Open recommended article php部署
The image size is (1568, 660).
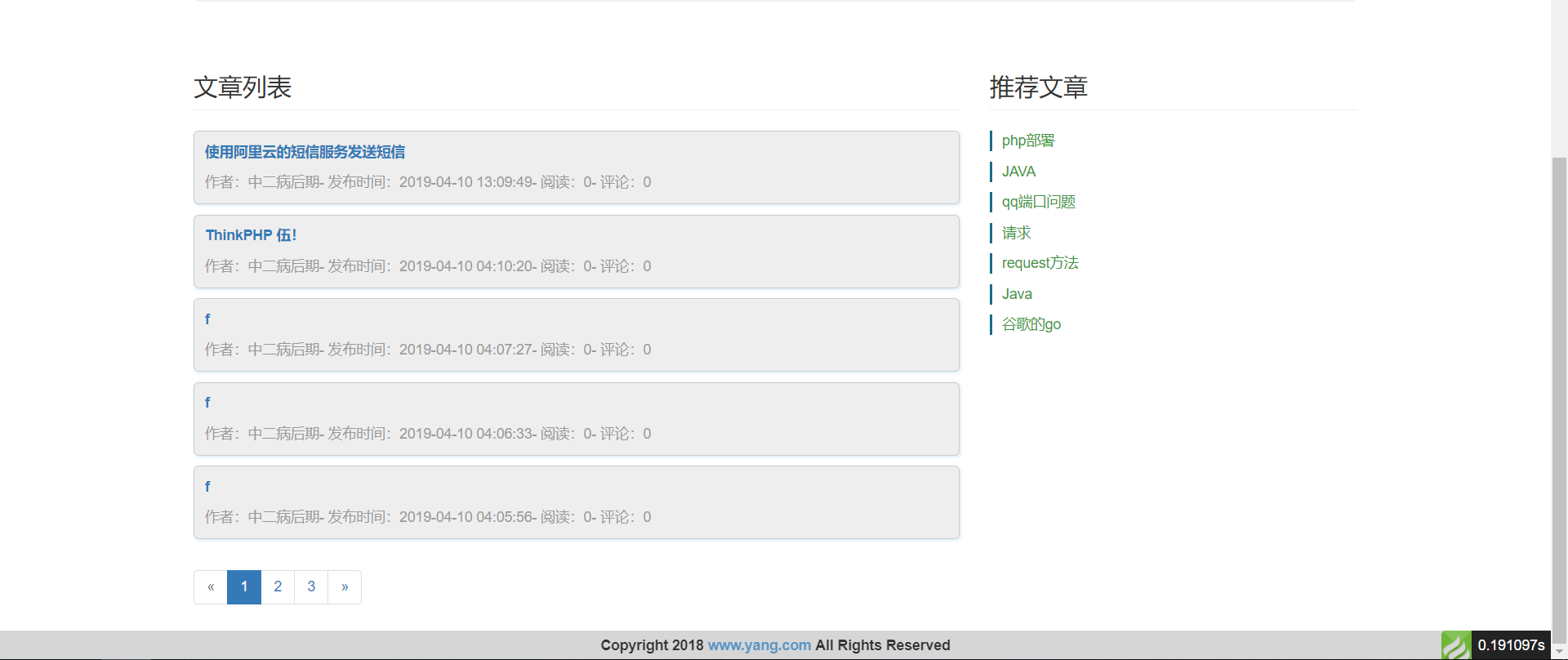tap(1028, 140)
